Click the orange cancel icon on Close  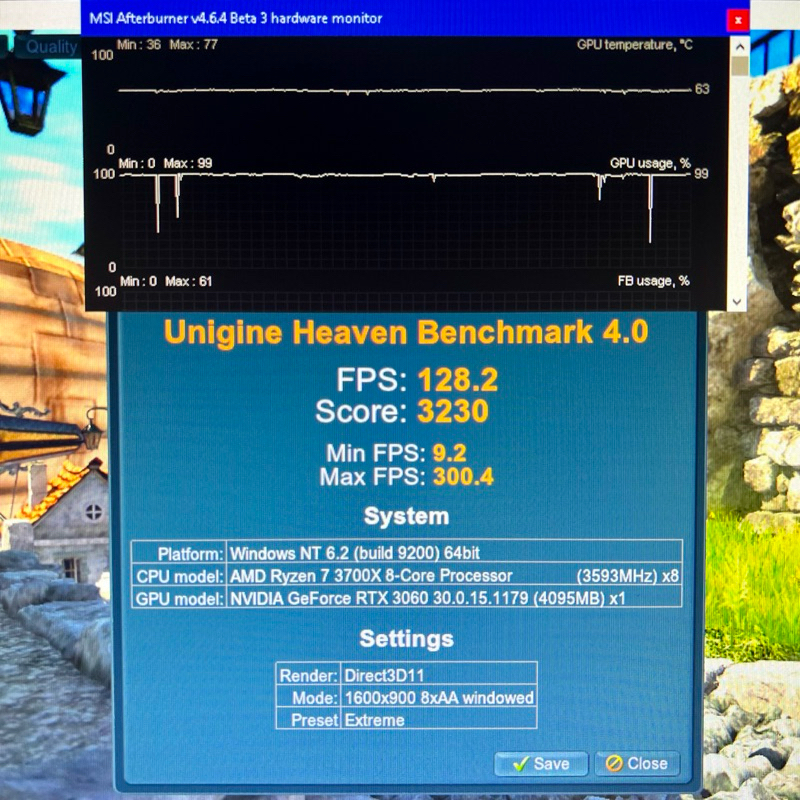point(612,763)
